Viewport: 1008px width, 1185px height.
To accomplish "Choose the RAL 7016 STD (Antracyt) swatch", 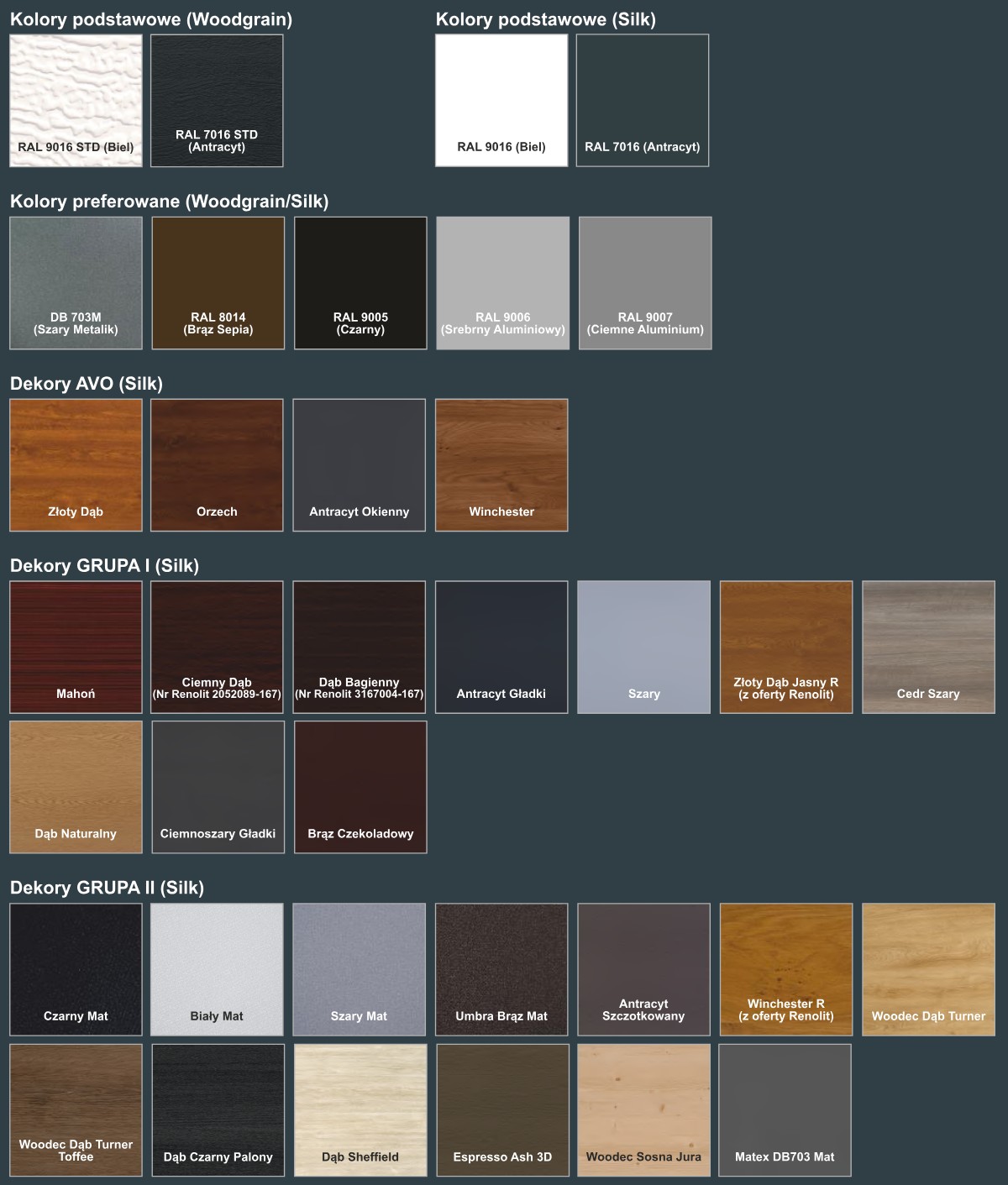I will pos(217,100).
